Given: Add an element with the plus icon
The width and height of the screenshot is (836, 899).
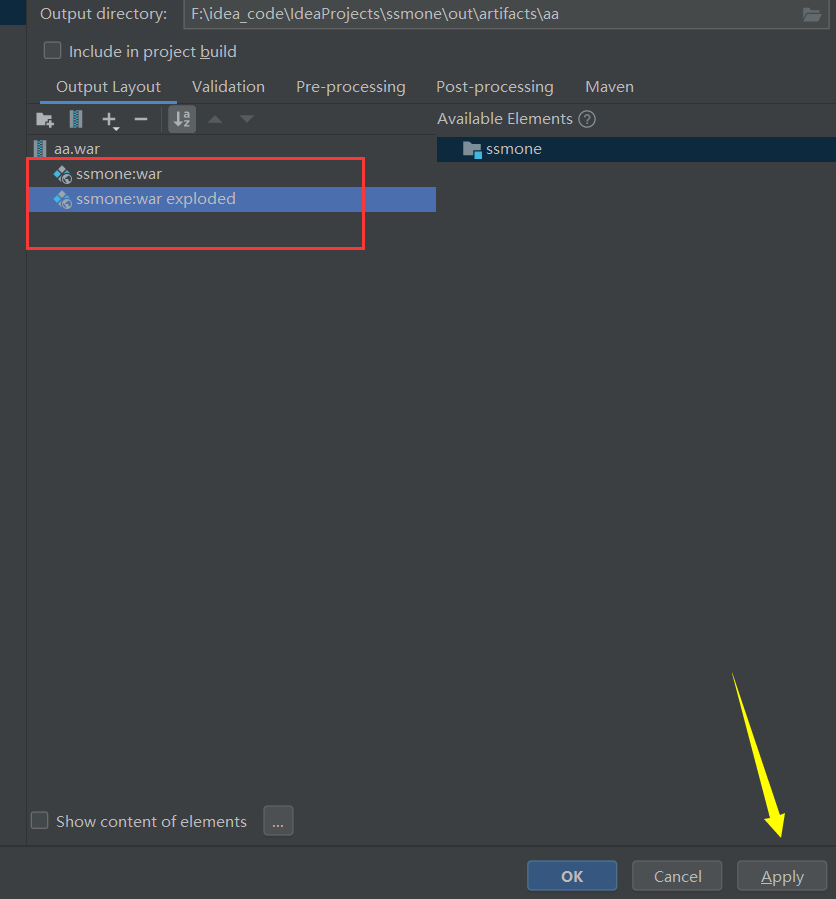Looking at the screenshot, I should (106, 117).
